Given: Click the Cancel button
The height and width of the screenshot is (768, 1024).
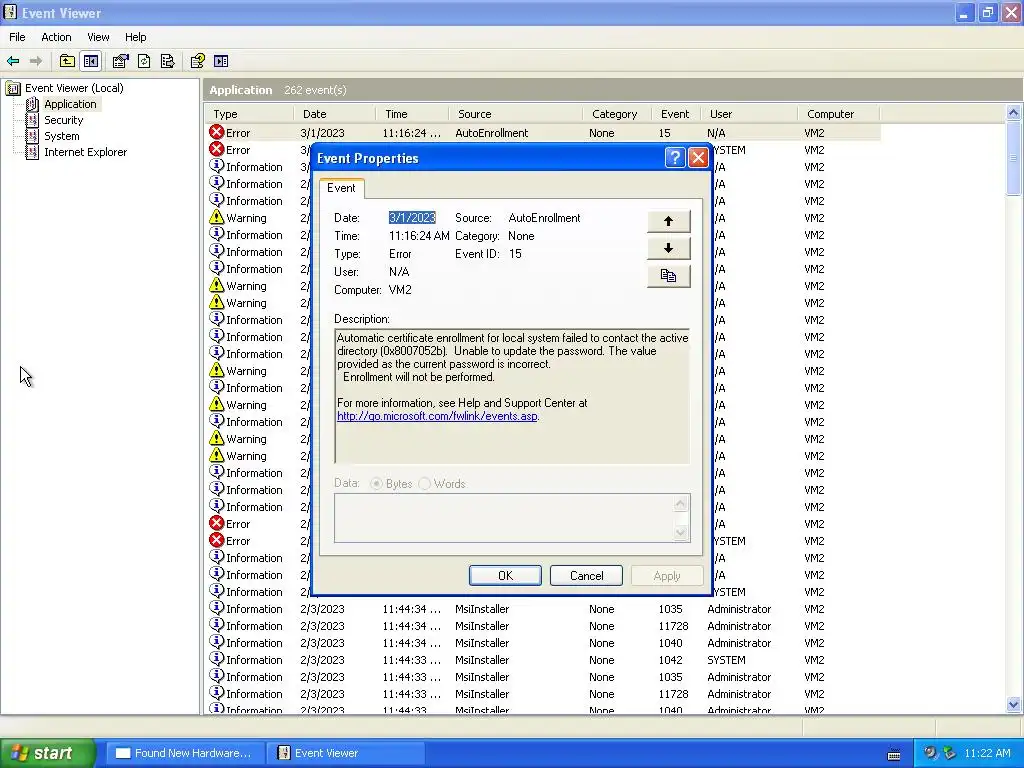Looking at the screenshot, I should click(x=586, y=575).
